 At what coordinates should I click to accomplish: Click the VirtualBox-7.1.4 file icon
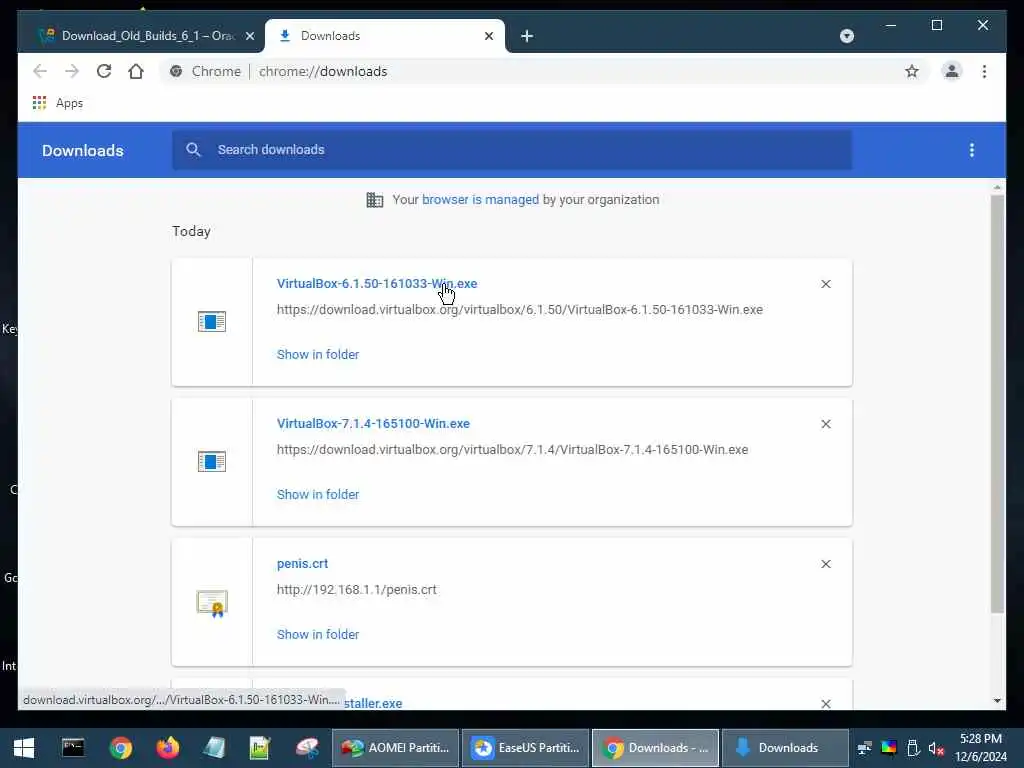[212, 462]
